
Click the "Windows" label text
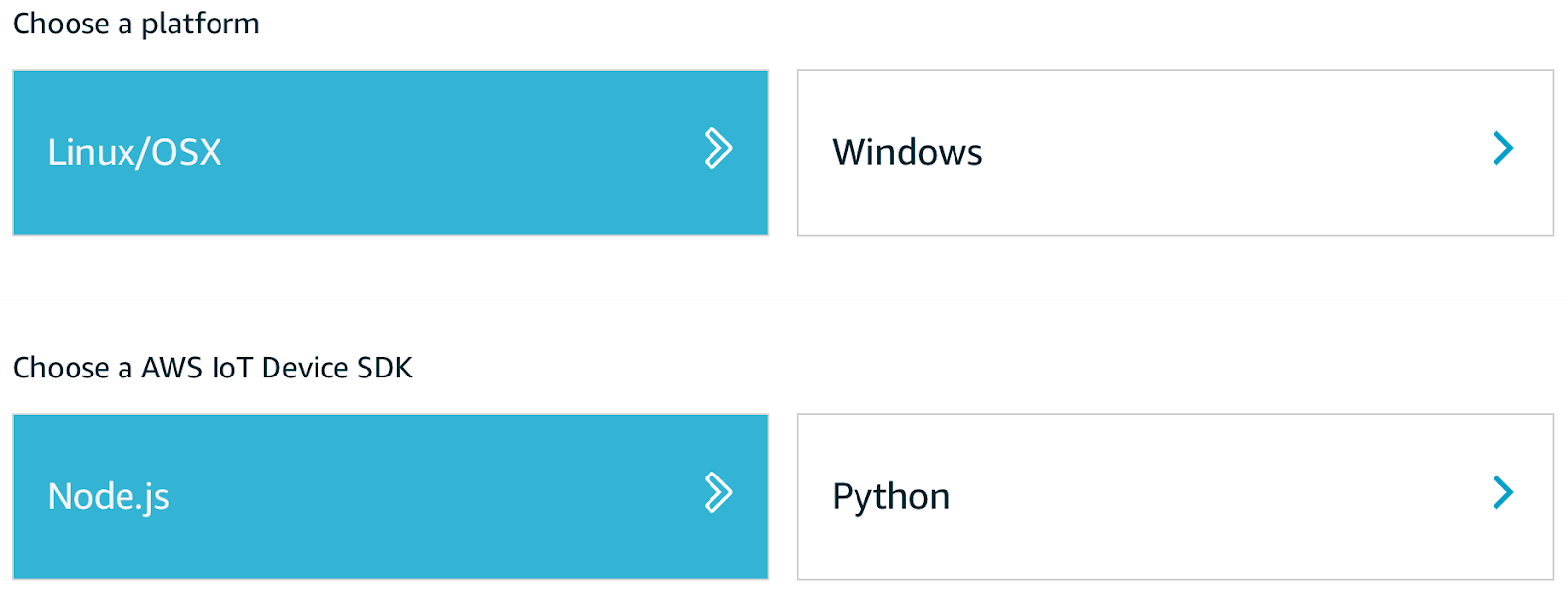[906, 152]
